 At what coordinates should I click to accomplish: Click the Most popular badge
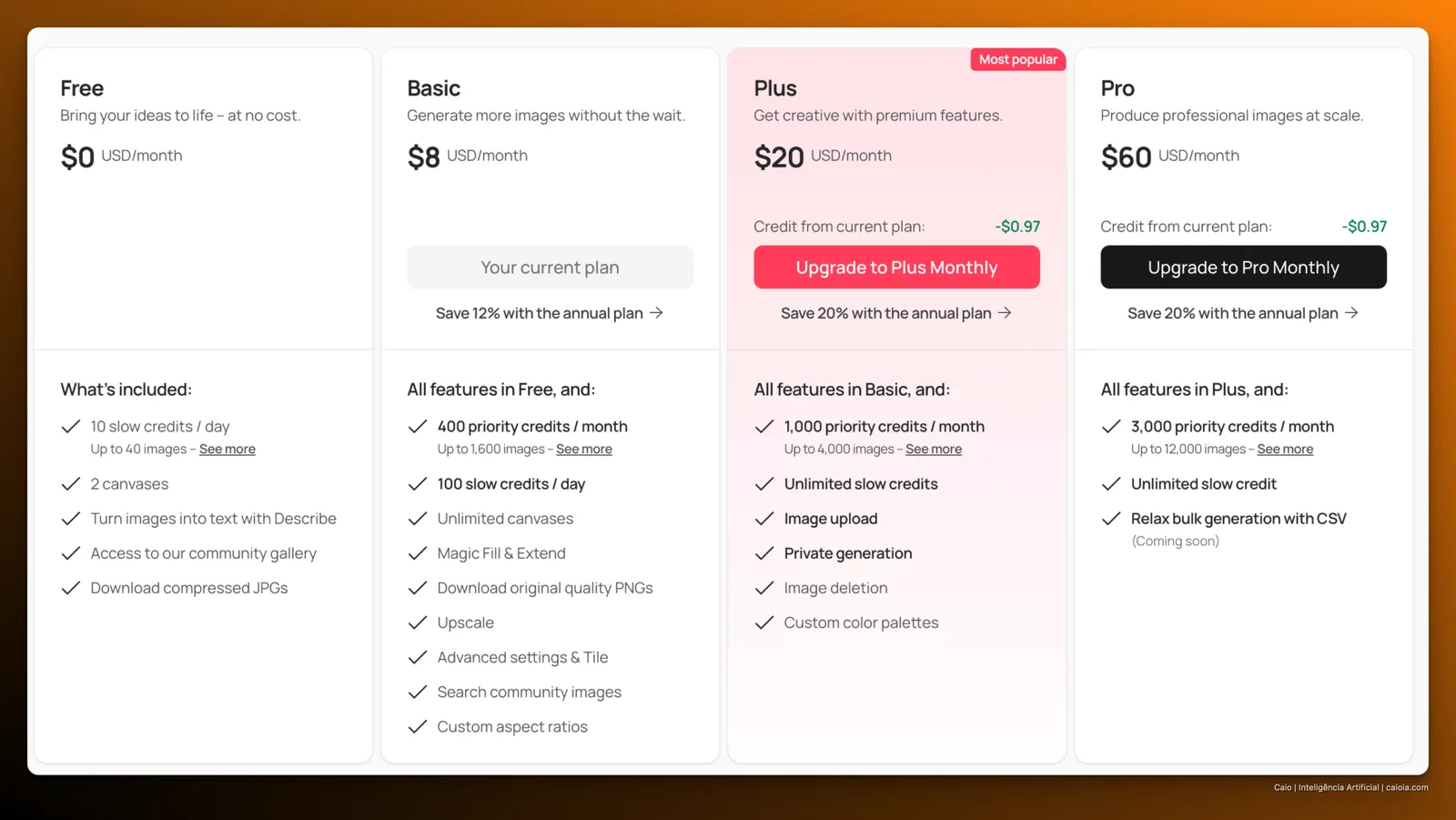tap(1017, 59)
